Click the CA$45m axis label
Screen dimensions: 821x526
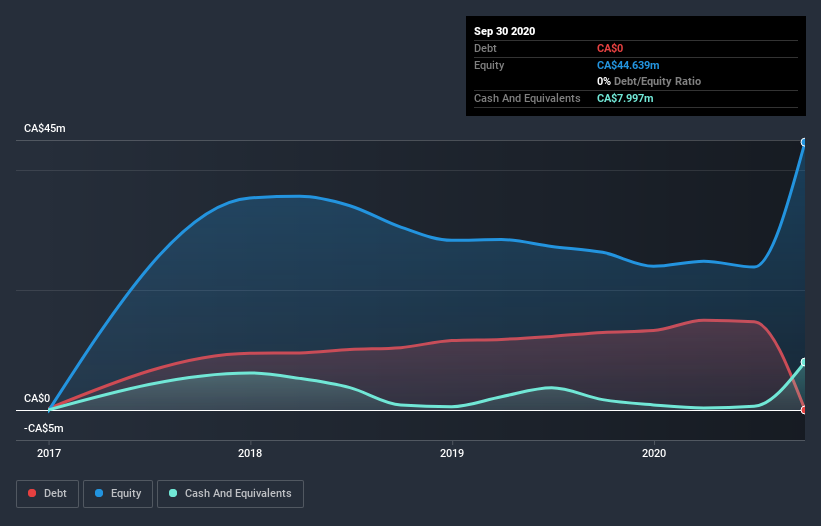click(x=45, y=129)
